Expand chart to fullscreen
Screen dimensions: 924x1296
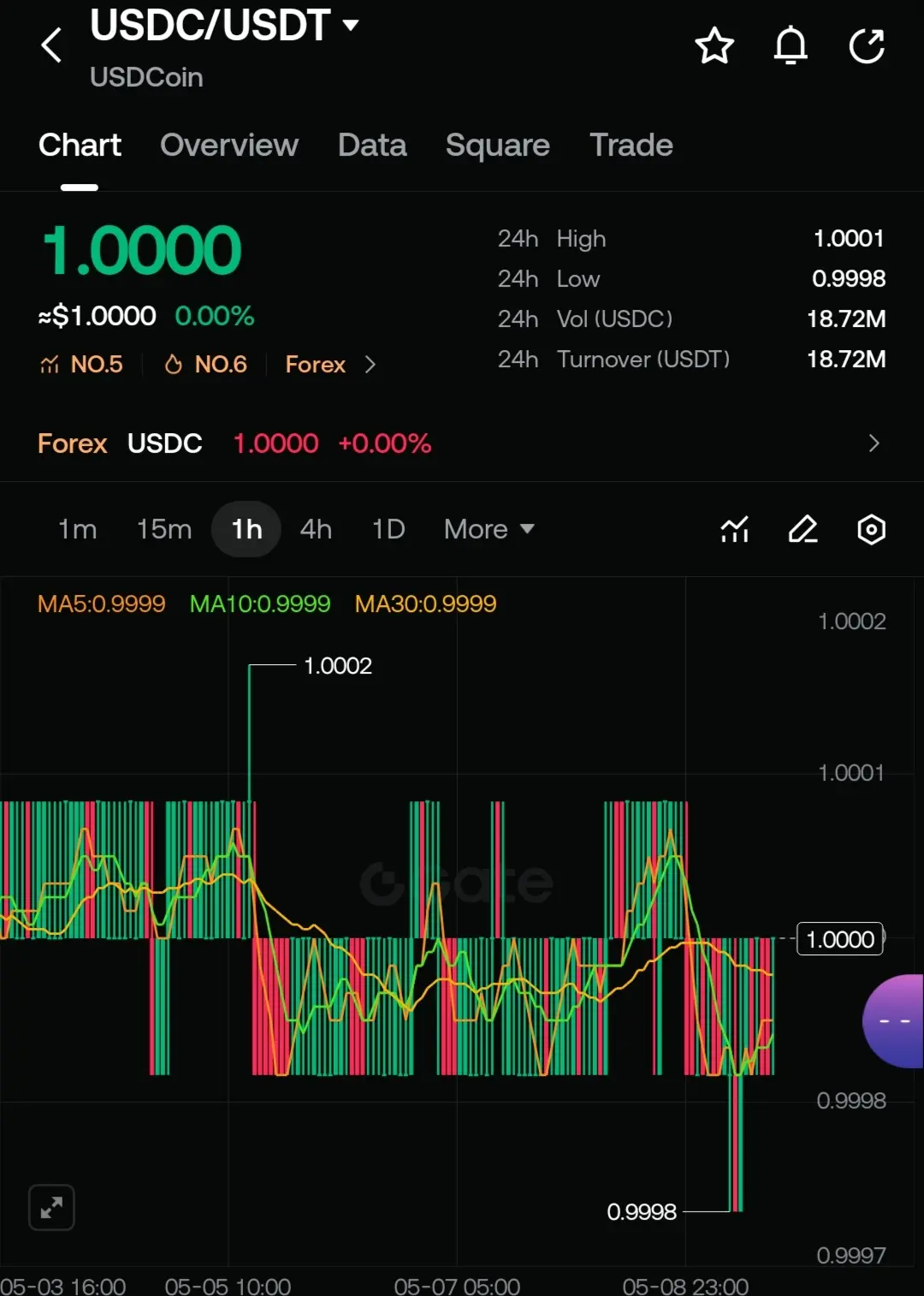[51, 1208]
